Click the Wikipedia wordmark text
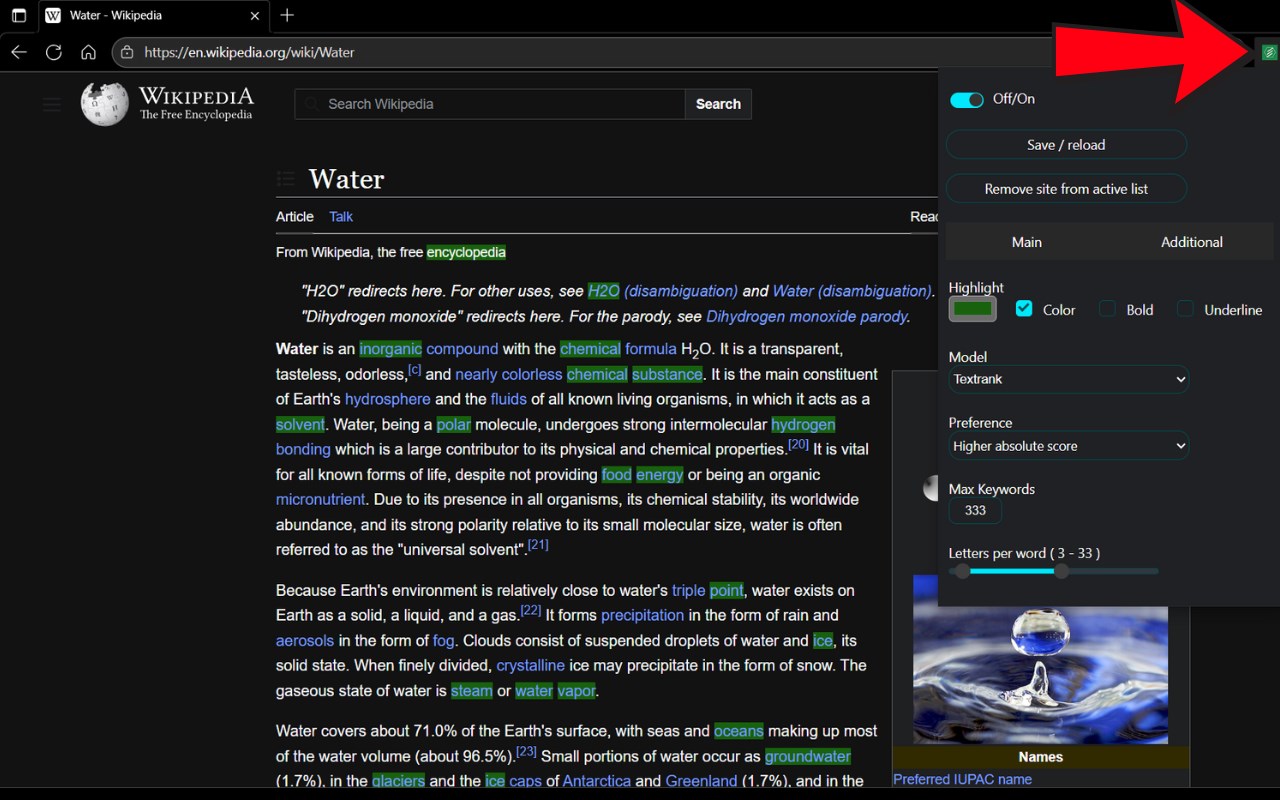This screenshot has width=1280, height=800. point(196,96)
